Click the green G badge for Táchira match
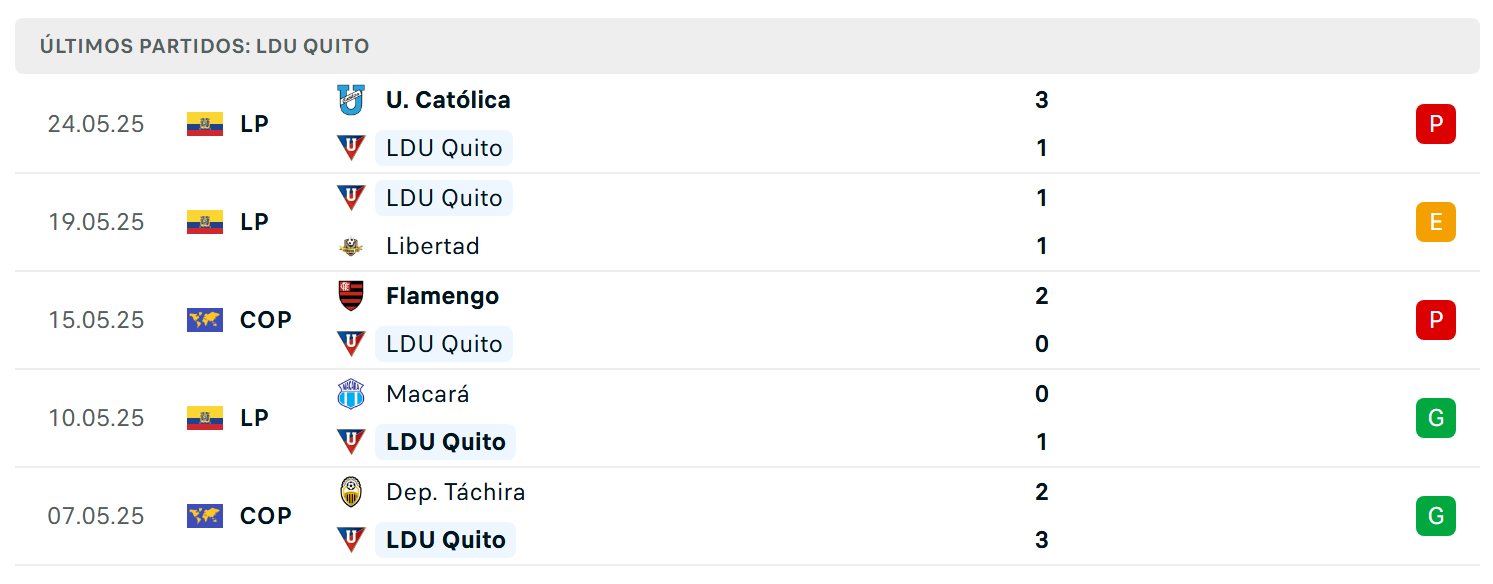The height and width of the screenshot is (584, 1493). click(1436, 516)
